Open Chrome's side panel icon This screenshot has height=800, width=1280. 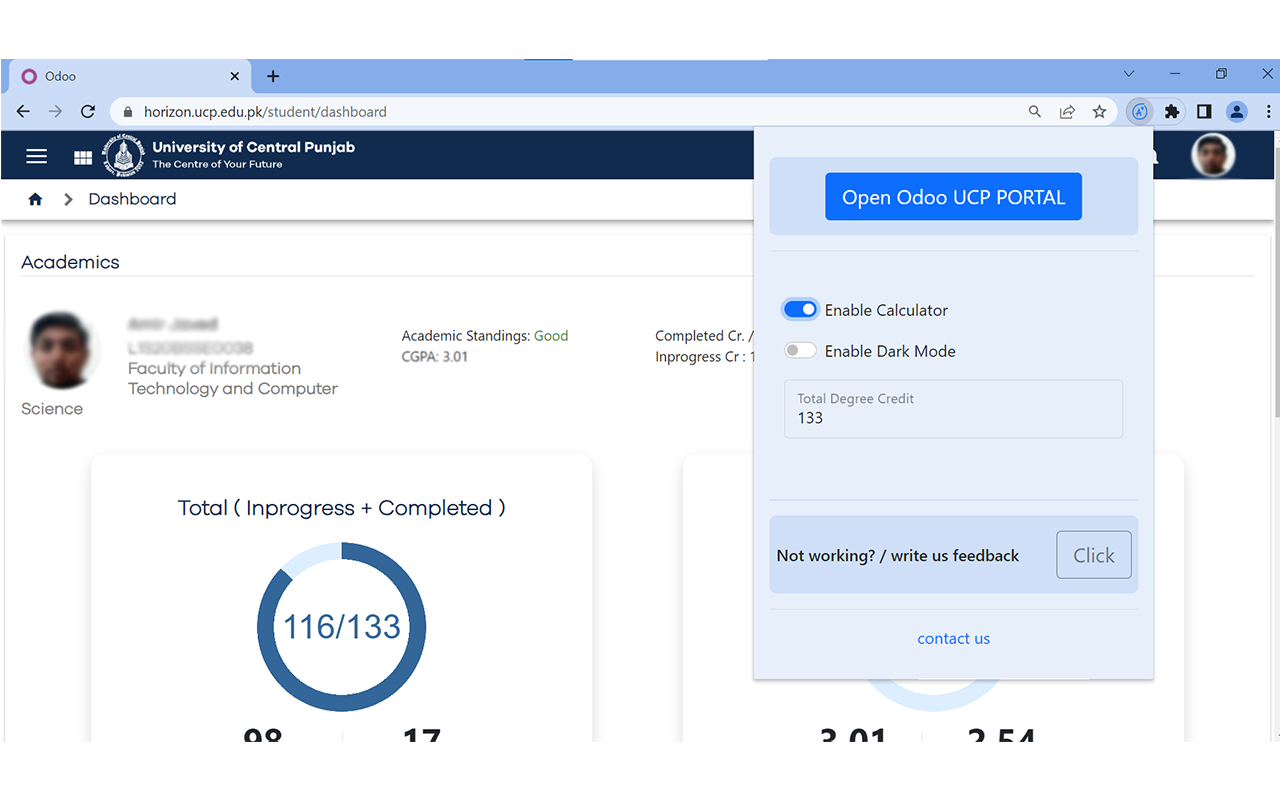tap(1204, 111)
